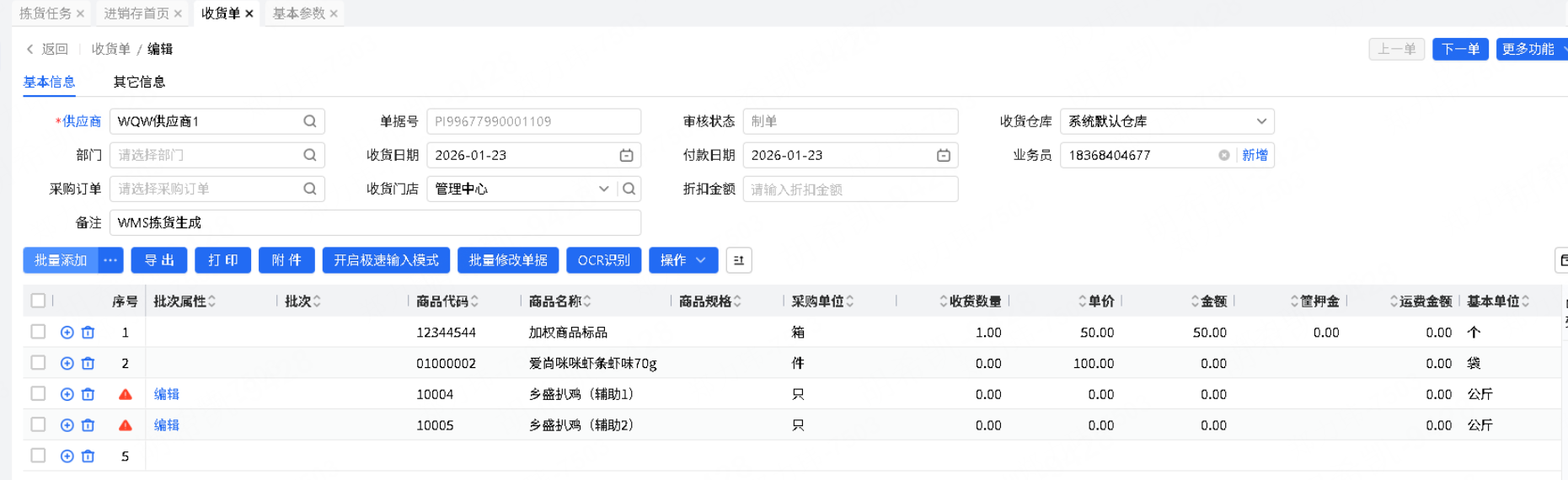The height and width of the screenshot is (480, 1568).
Task: Click the 编辑 link in row 3
Action: [167, 394]
